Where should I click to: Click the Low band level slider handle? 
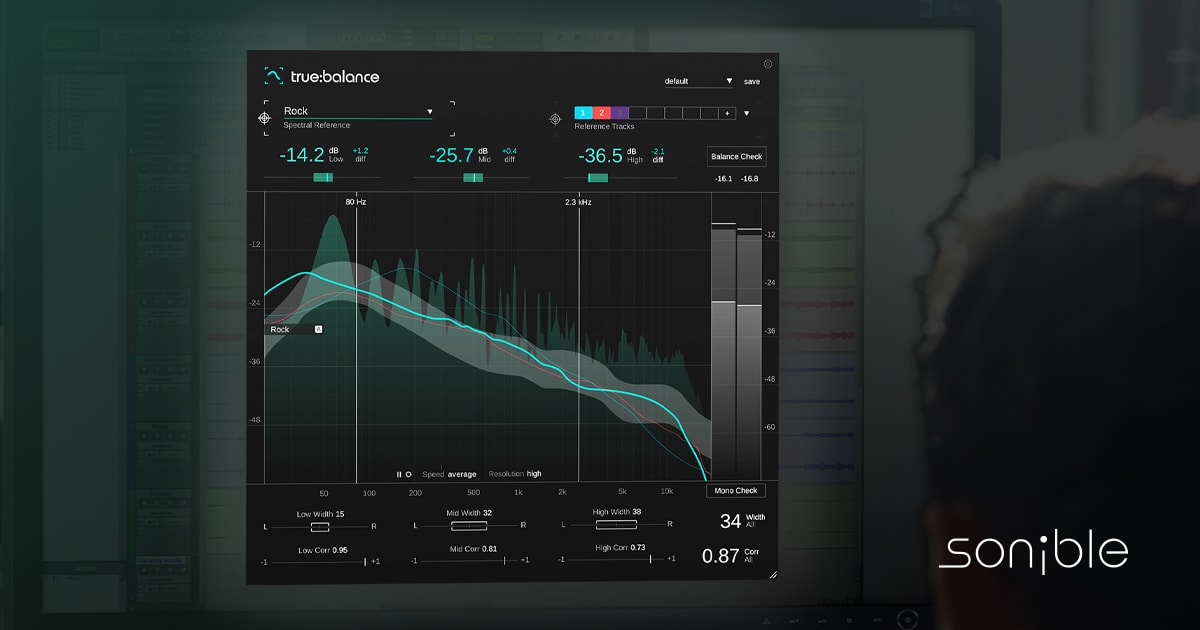325,177
